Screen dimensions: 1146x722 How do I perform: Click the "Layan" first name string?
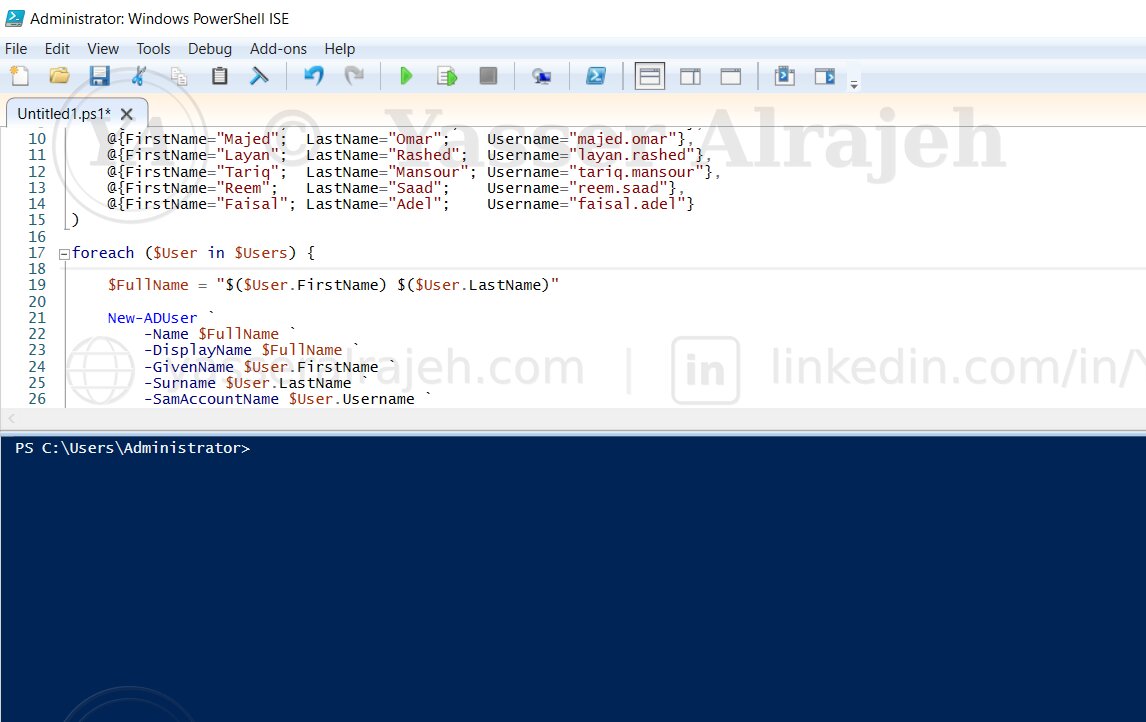248,155
